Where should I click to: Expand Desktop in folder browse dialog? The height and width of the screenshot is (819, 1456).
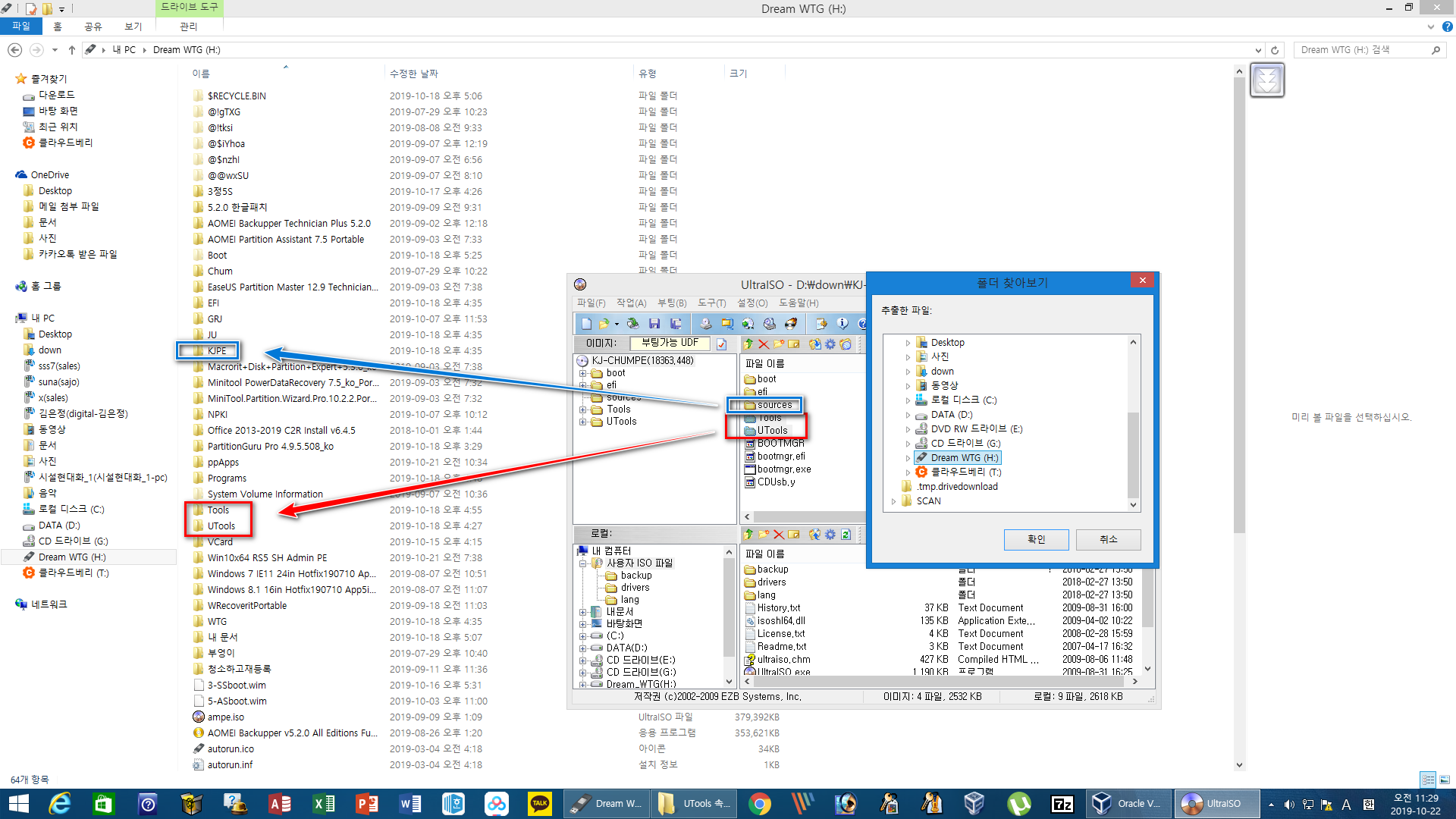coord(908,343)
